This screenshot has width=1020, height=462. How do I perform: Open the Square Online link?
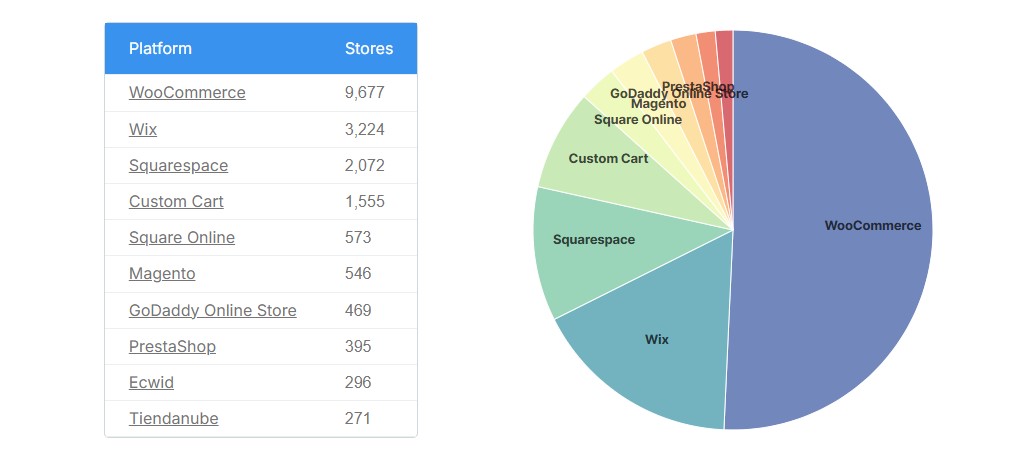(x=181, y=238)
